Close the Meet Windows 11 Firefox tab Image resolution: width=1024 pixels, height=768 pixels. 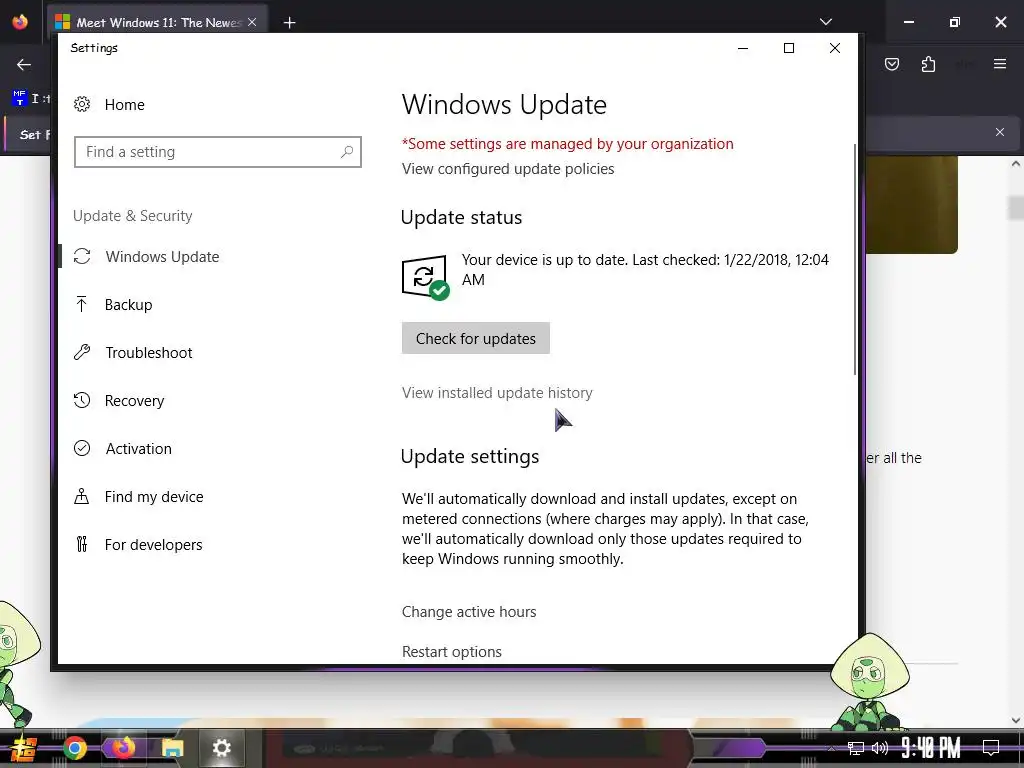252,22
